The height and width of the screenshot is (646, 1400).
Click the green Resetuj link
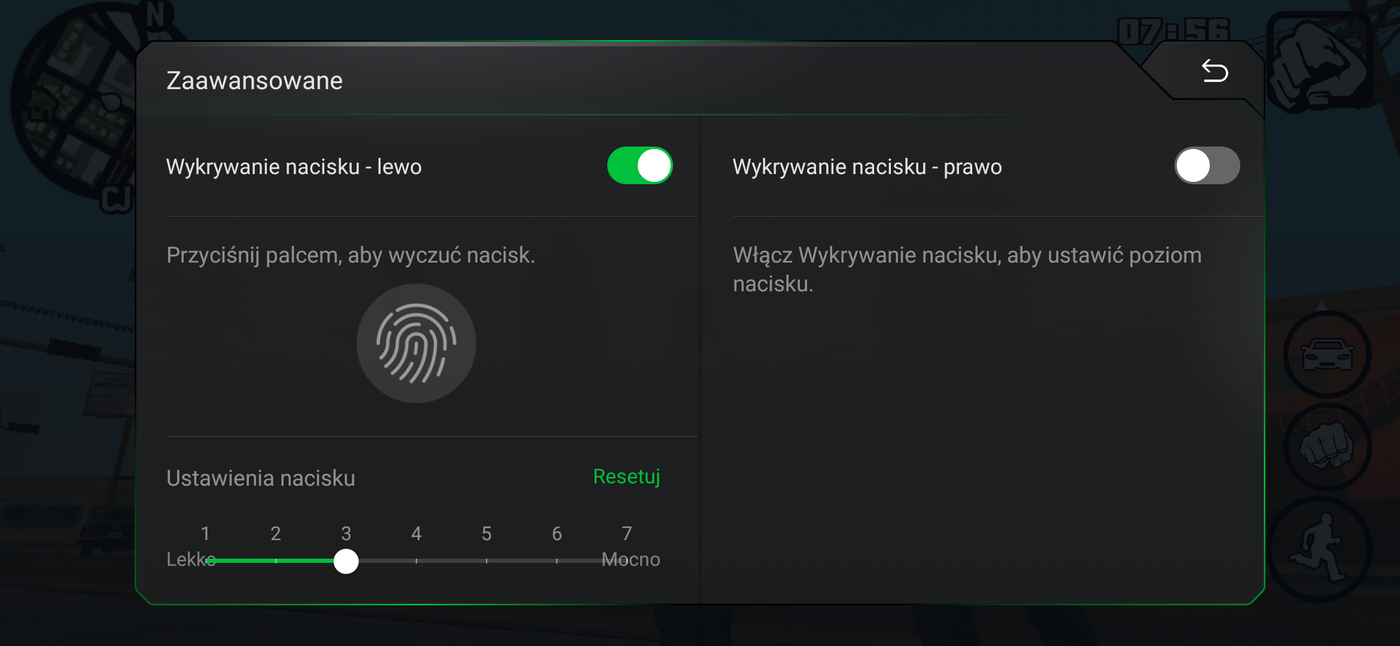pos(626,477)
